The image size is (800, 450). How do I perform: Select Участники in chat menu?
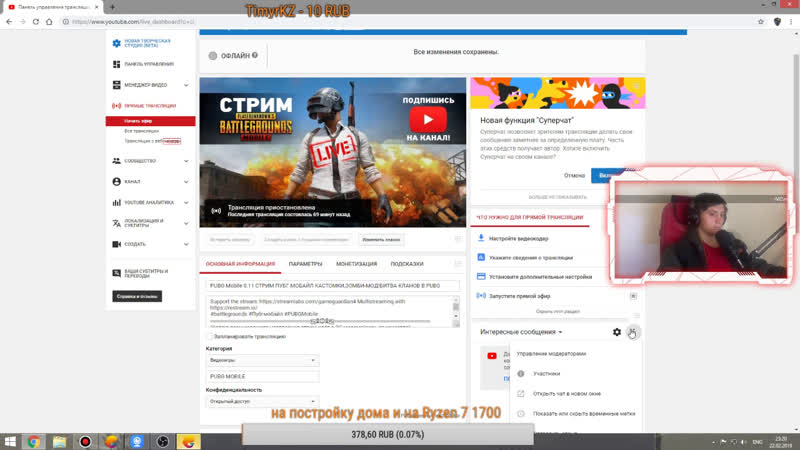tap(546, 374)
